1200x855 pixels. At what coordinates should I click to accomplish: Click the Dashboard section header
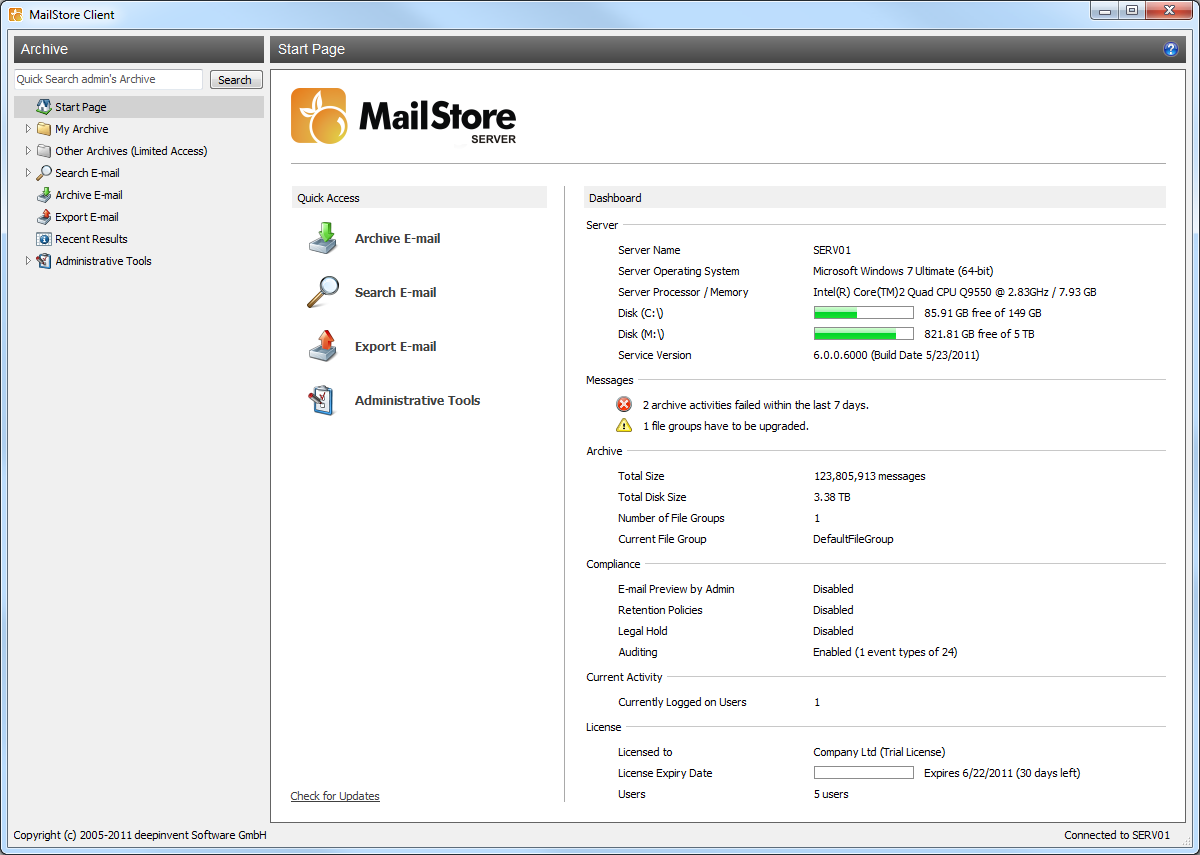click(x=874, y=198)
